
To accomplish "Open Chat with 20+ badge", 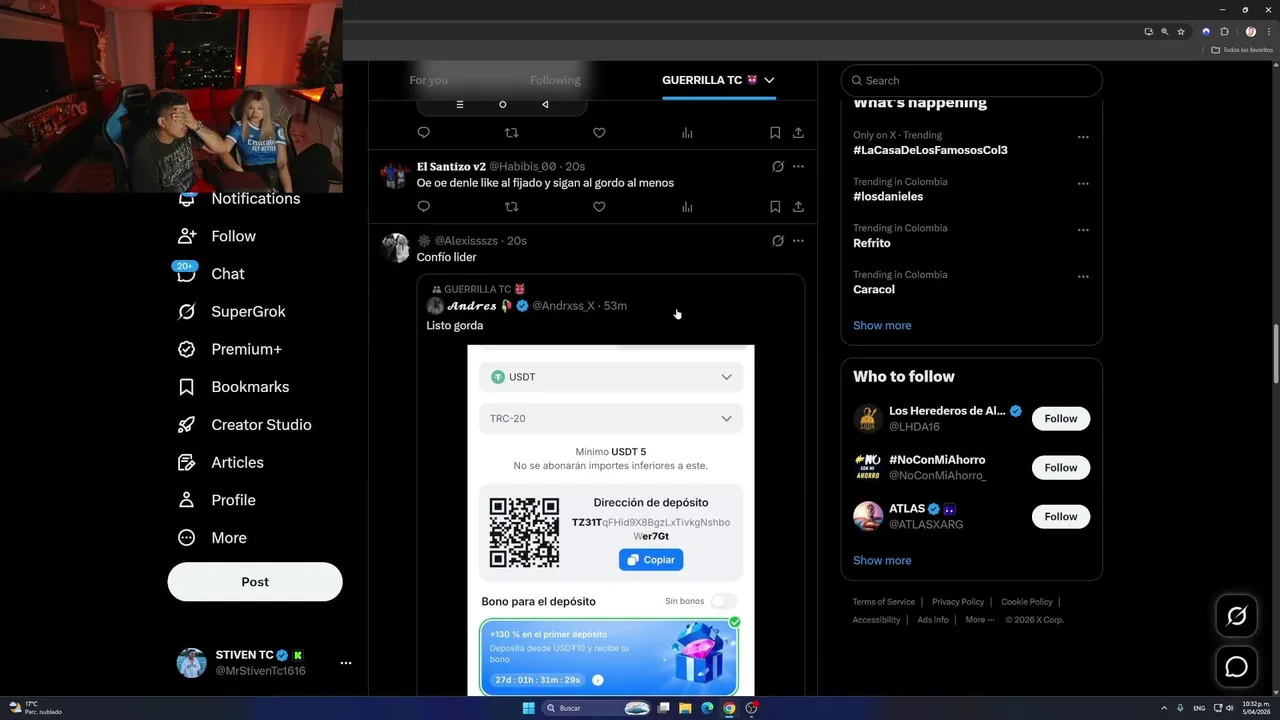I will click(x=211, y=273).
